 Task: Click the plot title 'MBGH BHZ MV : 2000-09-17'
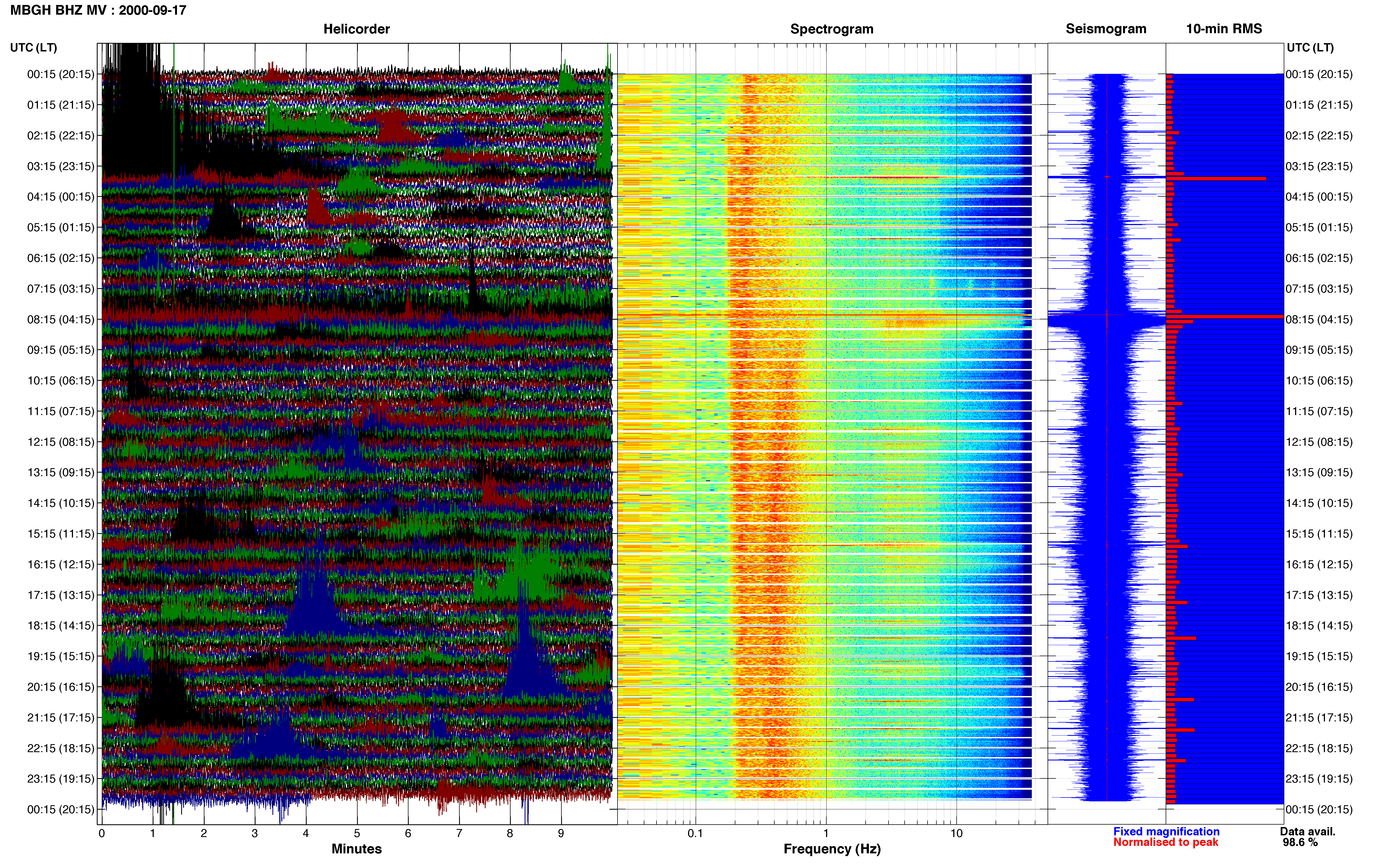coord(98,10)
